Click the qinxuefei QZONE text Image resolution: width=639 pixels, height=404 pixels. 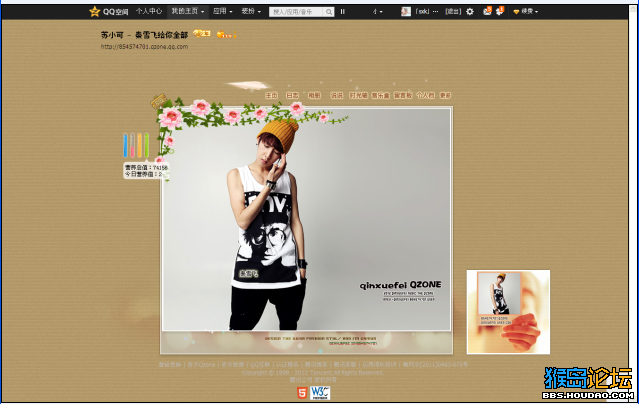click(x=400, y=285)
